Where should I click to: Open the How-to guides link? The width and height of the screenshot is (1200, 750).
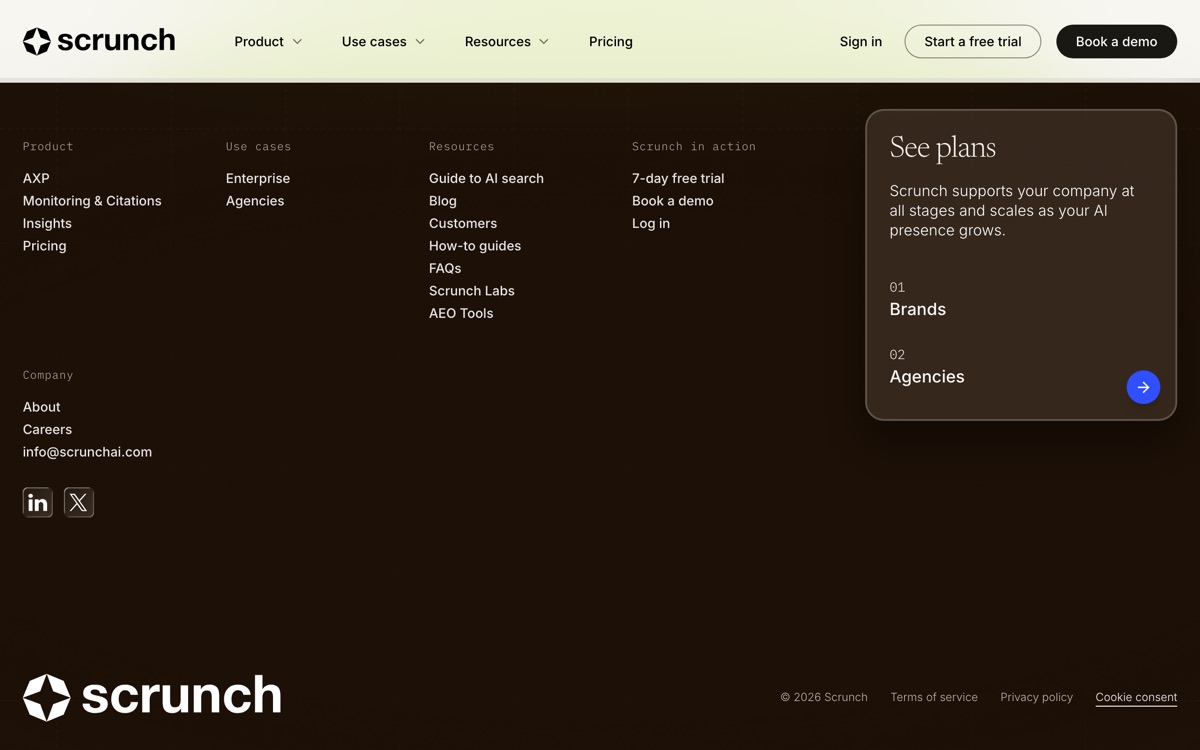click(x=475, y=246)
